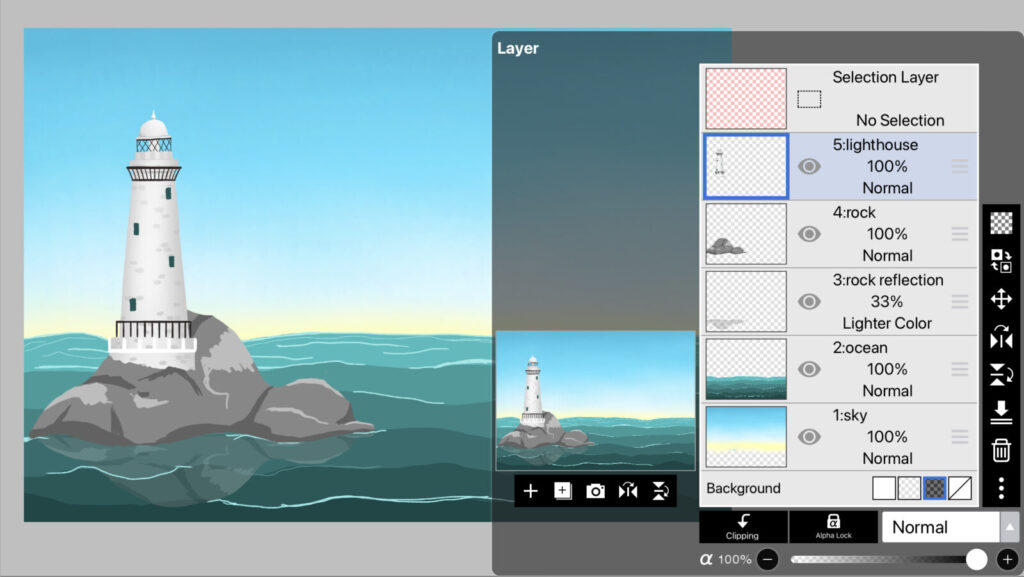
Task: Select the 2:ocean layer
Action: 887,369
